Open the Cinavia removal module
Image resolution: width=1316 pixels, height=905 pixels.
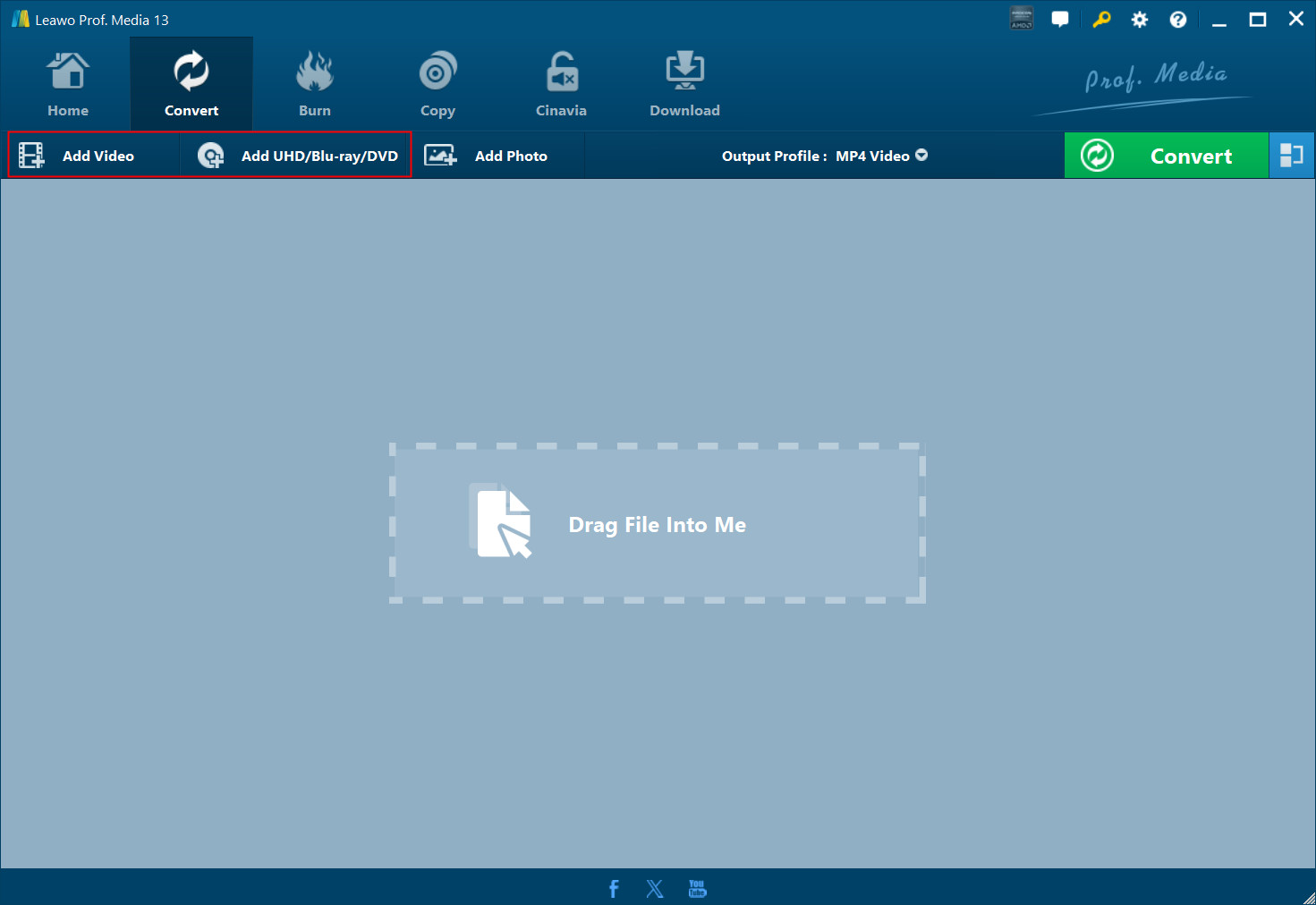[x=562, y=84]
